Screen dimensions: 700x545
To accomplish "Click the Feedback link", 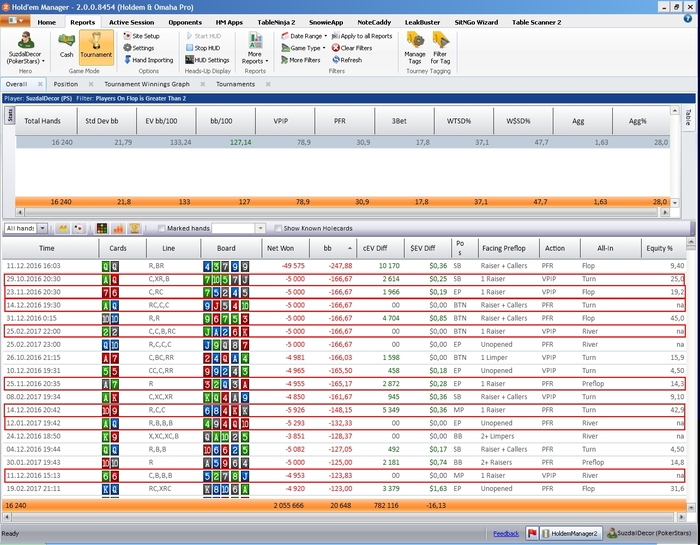I will coord(506,533).
